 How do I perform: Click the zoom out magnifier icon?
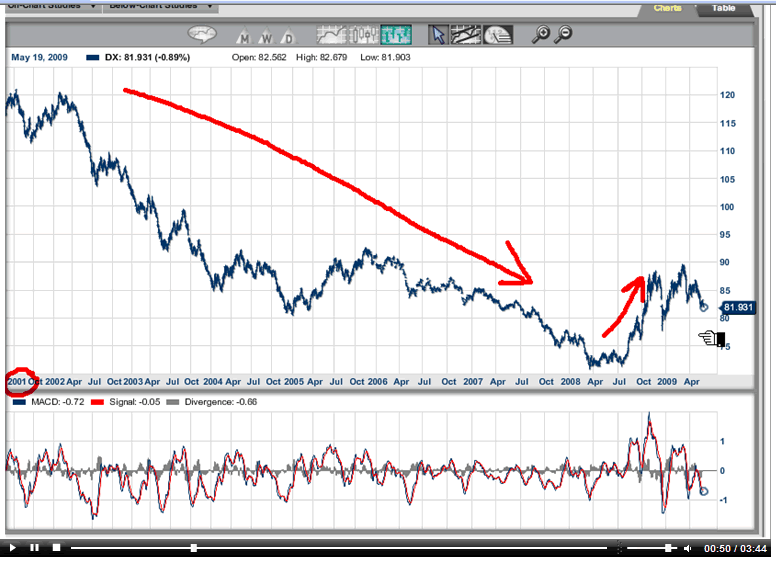(564, 35)
